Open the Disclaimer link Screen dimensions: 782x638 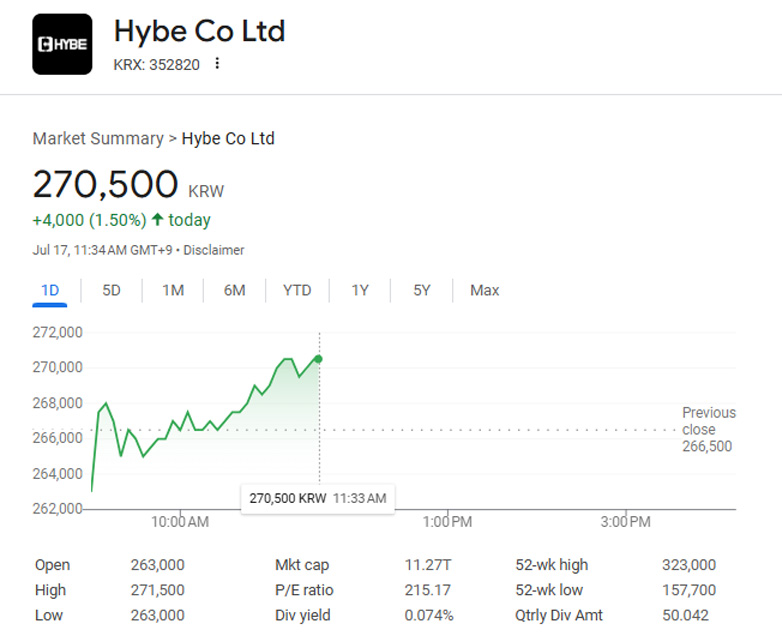pyautogui.click(x=214, y=250)
